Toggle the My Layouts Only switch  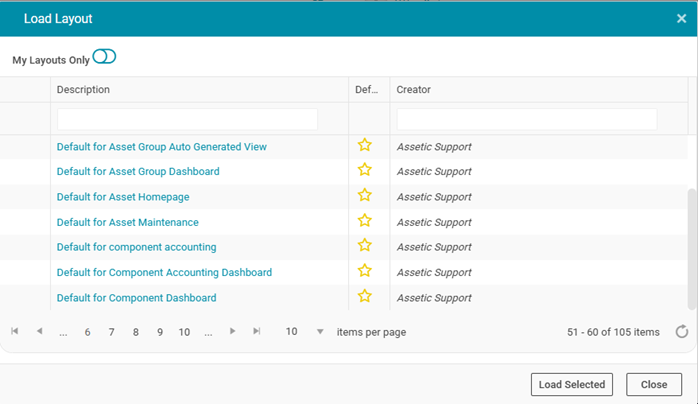tap(104, 58)
